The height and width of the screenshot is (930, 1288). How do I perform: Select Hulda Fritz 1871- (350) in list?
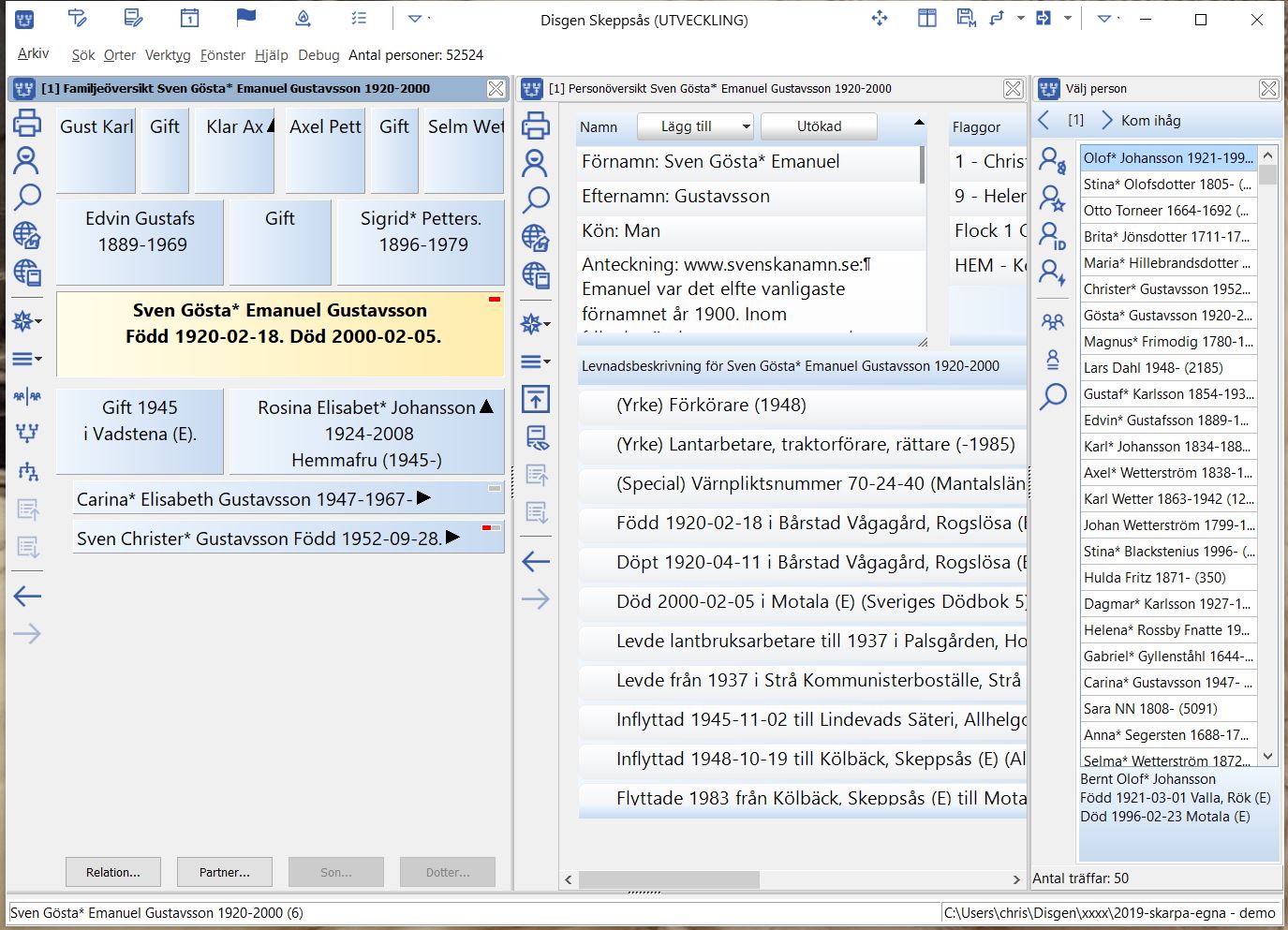click(x=1167, y=578)
